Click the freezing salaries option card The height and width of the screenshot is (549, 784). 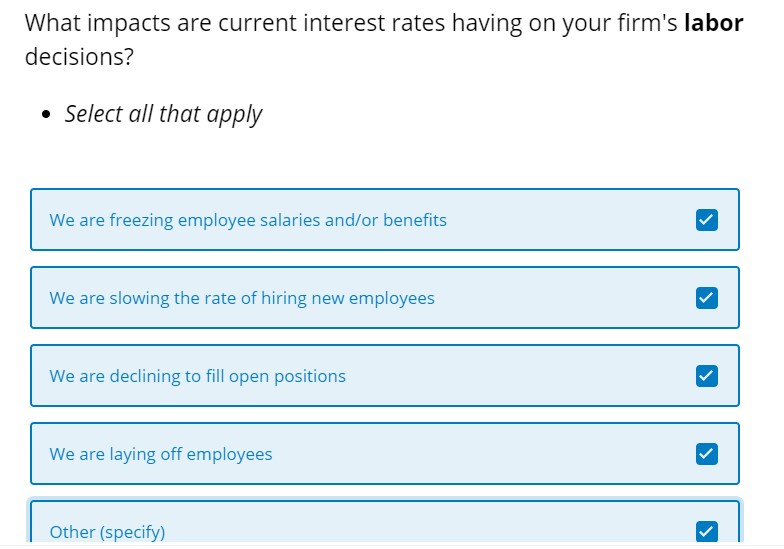384,220
